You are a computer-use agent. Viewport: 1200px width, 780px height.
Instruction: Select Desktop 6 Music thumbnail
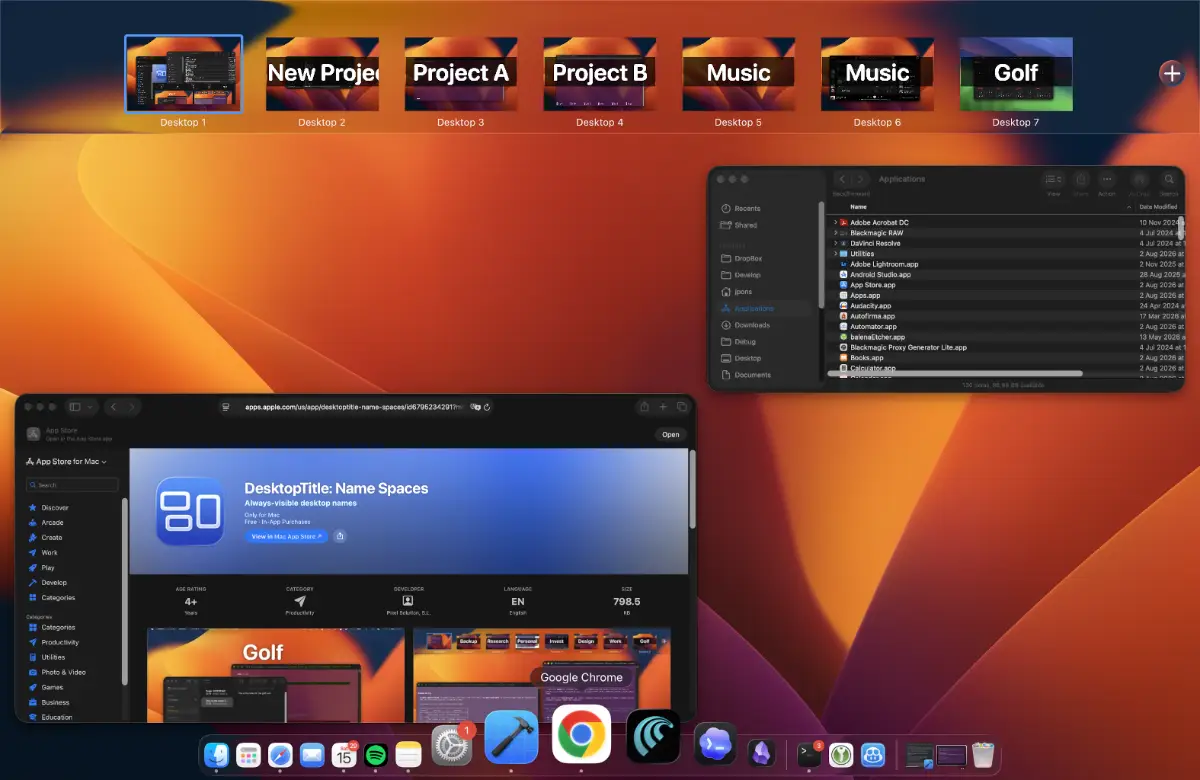point(878,74)
